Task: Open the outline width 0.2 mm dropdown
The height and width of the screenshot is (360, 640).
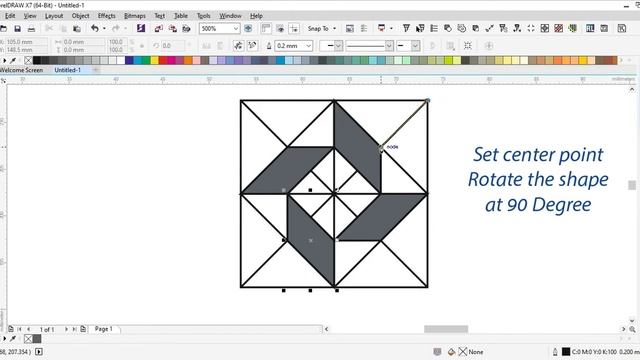Action: (309, 46)
